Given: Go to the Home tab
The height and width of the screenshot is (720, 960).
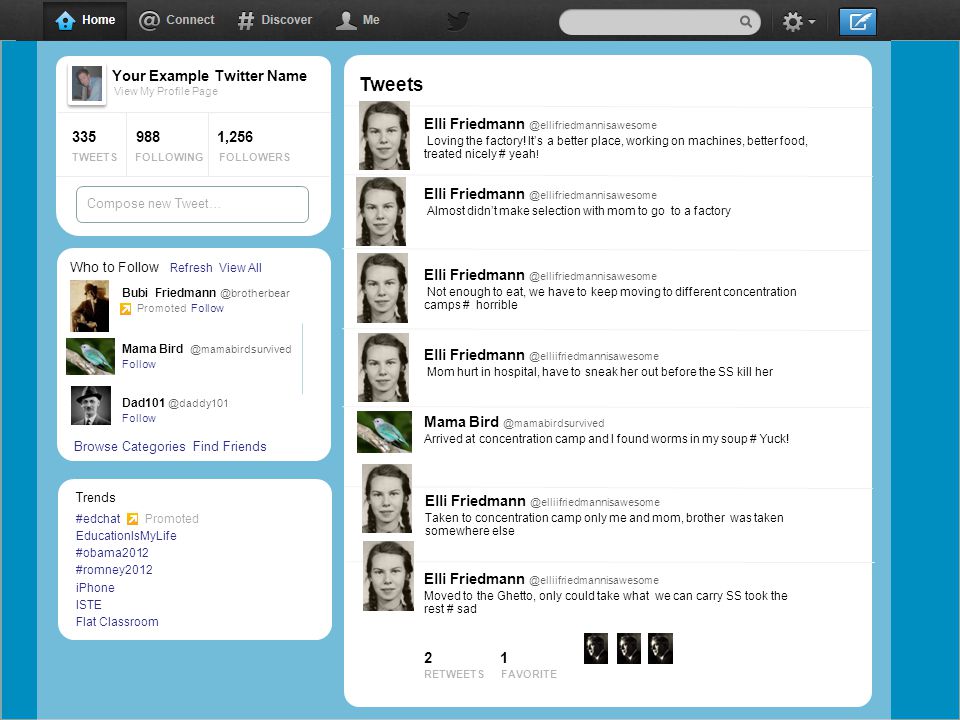Looking at the screenshot, I should [x=85, y=20].
